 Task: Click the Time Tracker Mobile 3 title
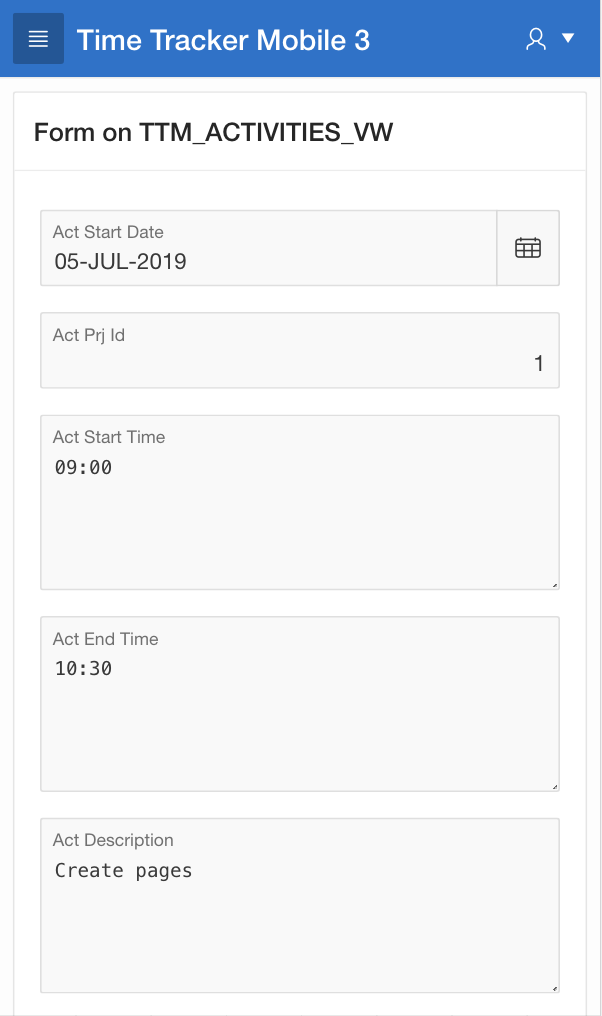(223, 39)
